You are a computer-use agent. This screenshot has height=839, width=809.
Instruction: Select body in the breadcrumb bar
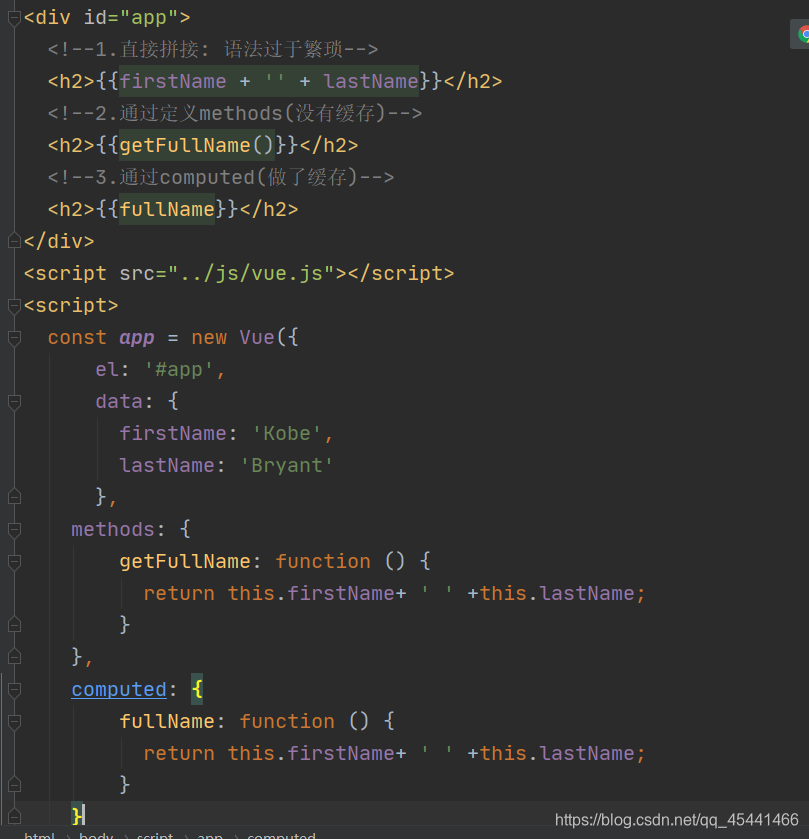point(96,835)
